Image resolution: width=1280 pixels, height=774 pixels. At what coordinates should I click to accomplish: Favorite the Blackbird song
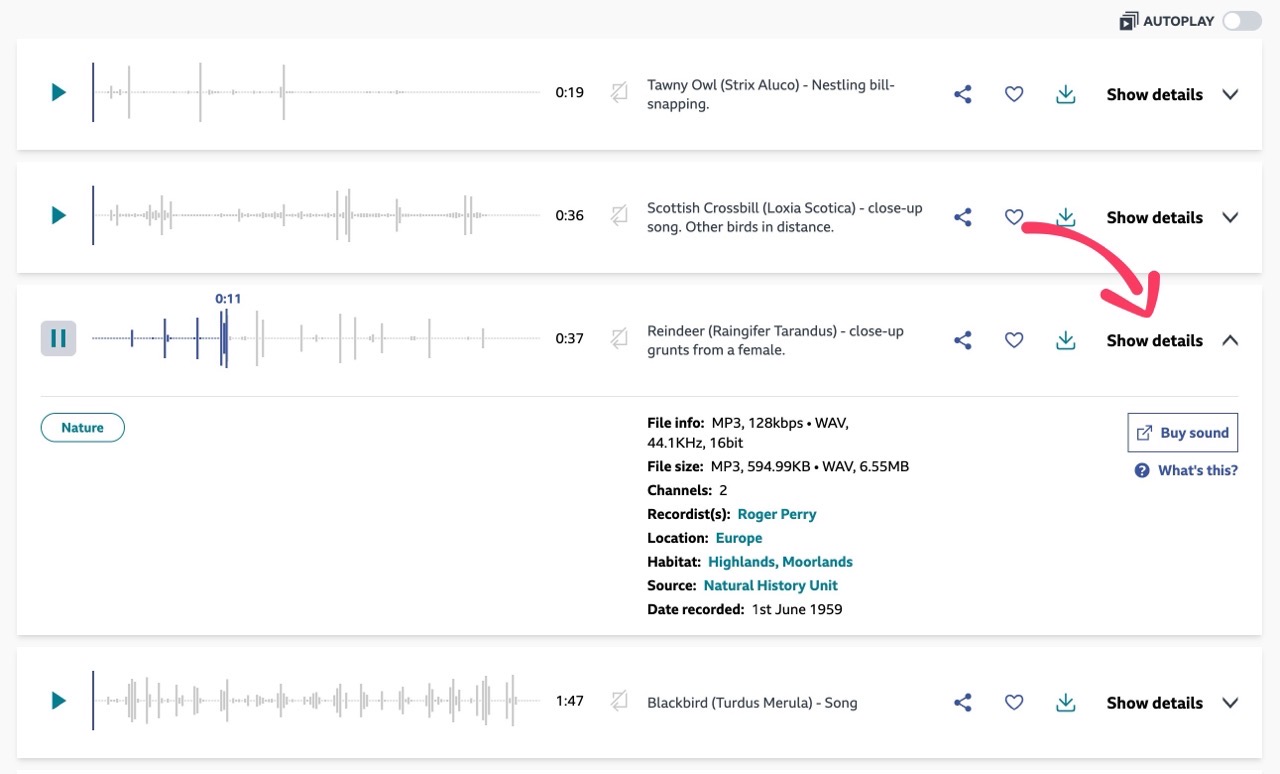coord(1013,702)
